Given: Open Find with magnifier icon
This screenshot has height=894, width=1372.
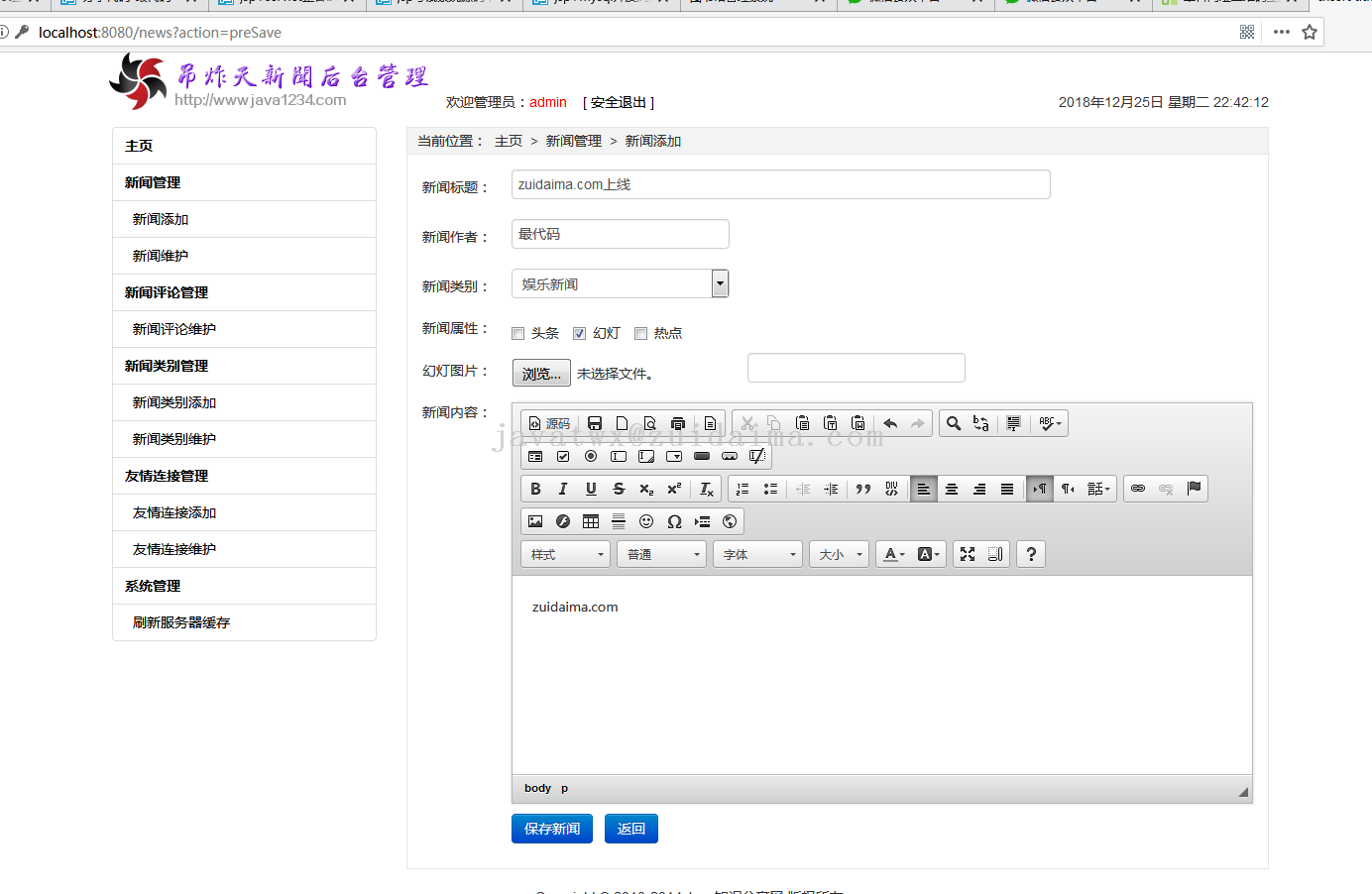Looking at the screenshot, I should (954, 423).
